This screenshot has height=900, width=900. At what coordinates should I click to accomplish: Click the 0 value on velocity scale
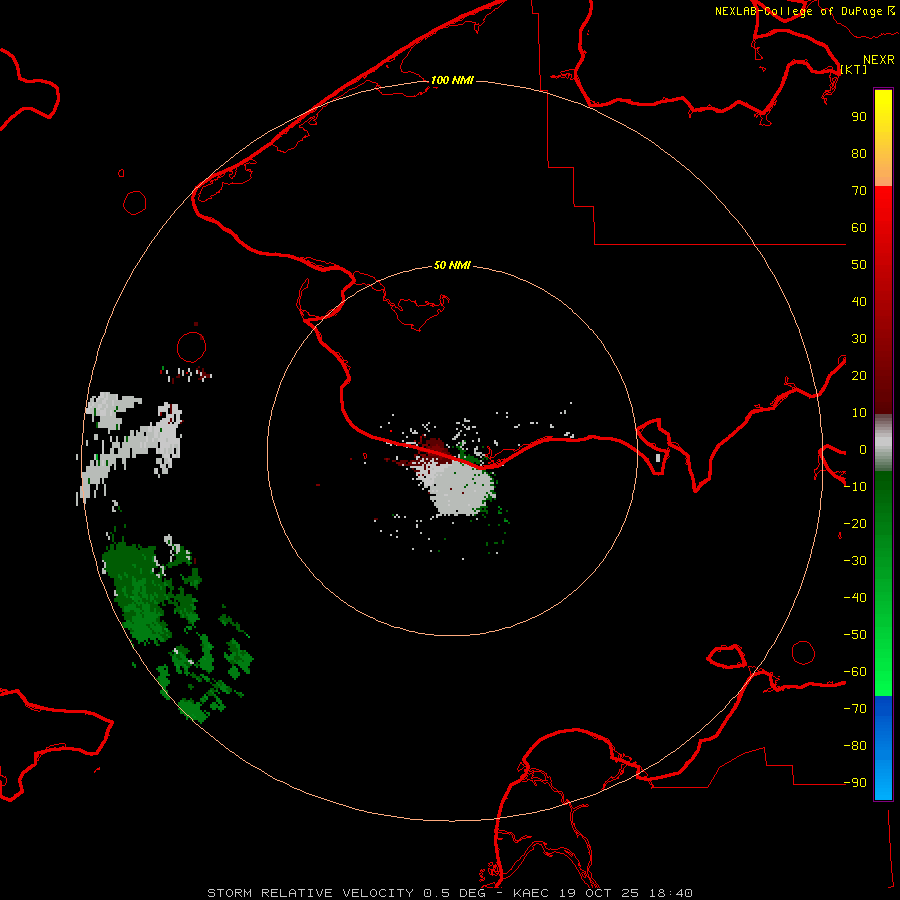(862, 449)
